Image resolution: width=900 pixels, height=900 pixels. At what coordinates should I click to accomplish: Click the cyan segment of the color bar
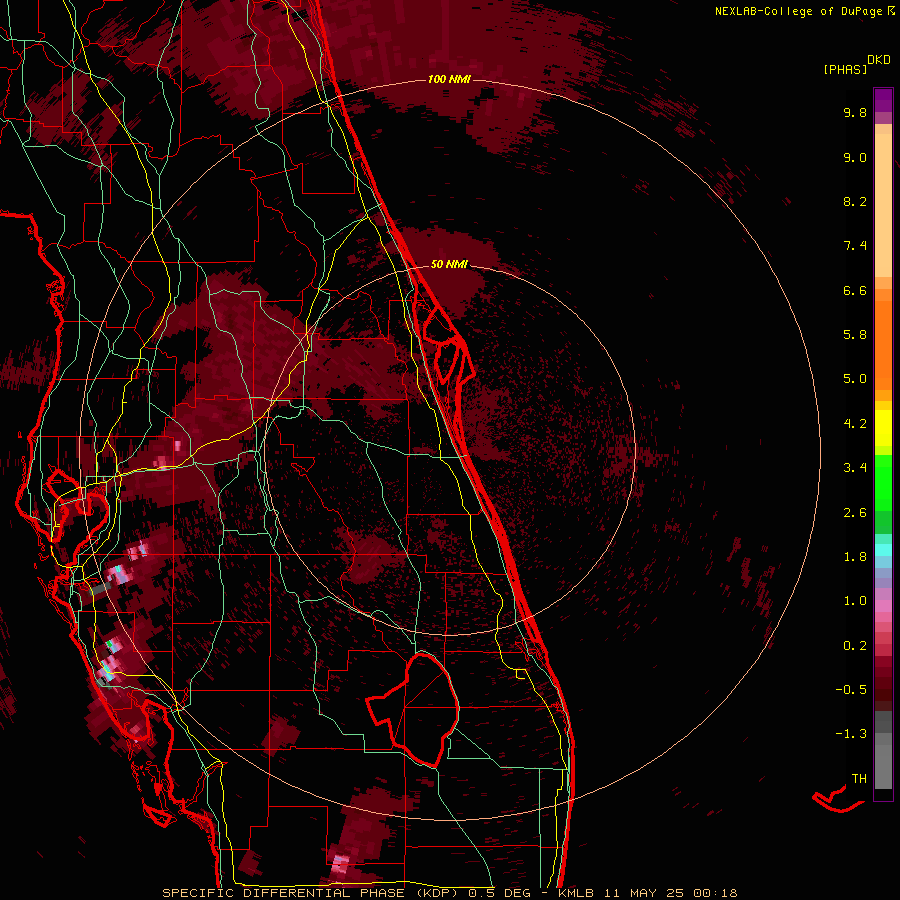(x=883, y=550)
